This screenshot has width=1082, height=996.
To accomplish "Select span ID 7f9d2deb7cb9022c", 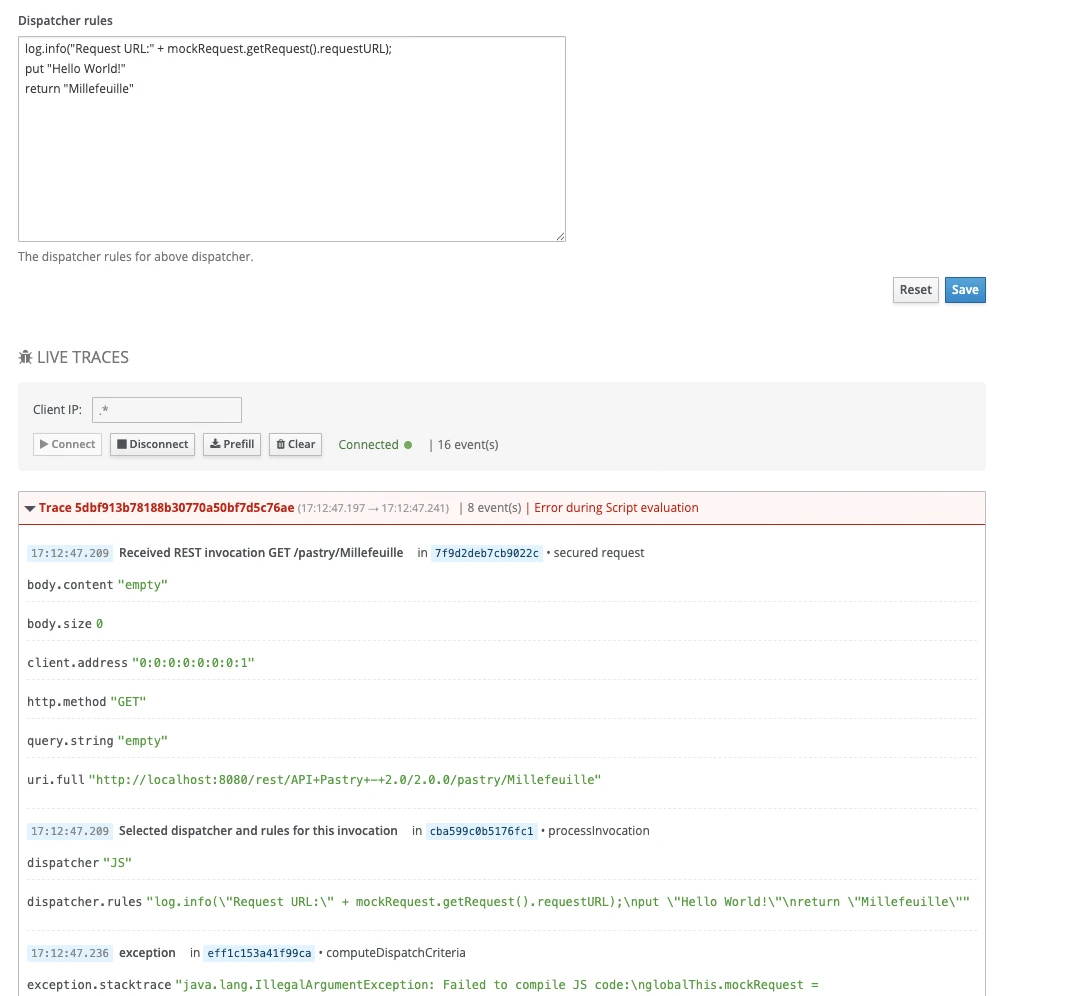I will [x=487, y=553].
